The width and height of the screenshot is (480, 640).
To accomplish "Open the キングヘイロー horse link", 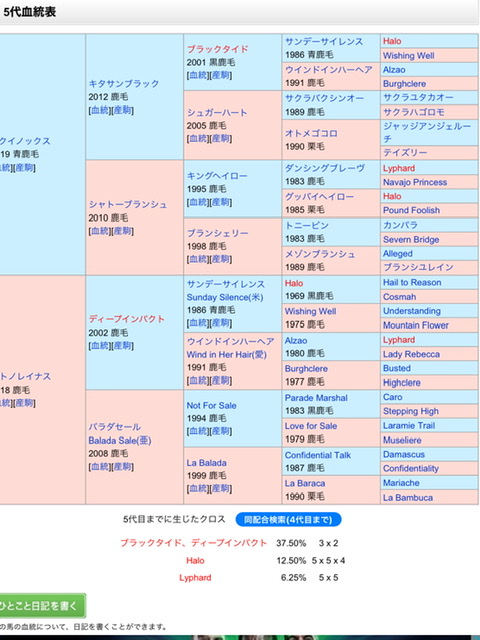I will 217,176.
